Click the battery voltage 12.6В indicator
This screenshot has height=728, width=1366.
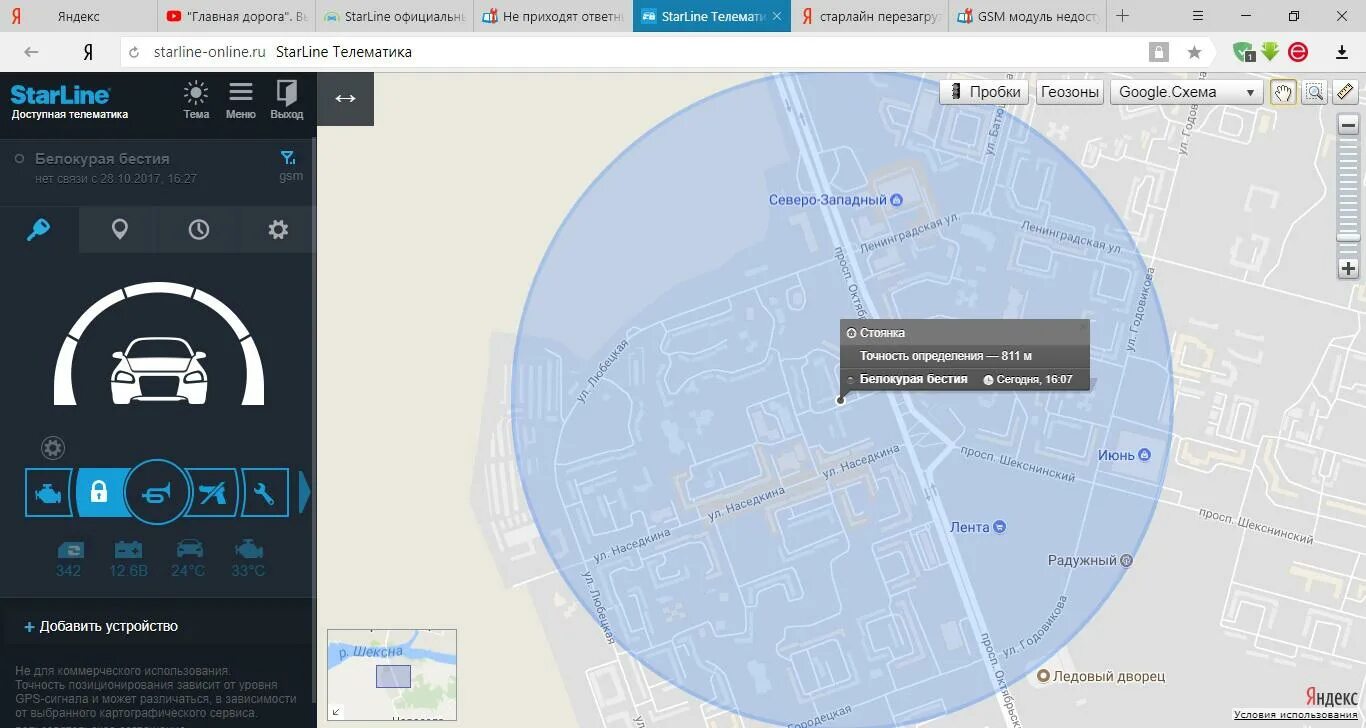click(x=128, y=559)
